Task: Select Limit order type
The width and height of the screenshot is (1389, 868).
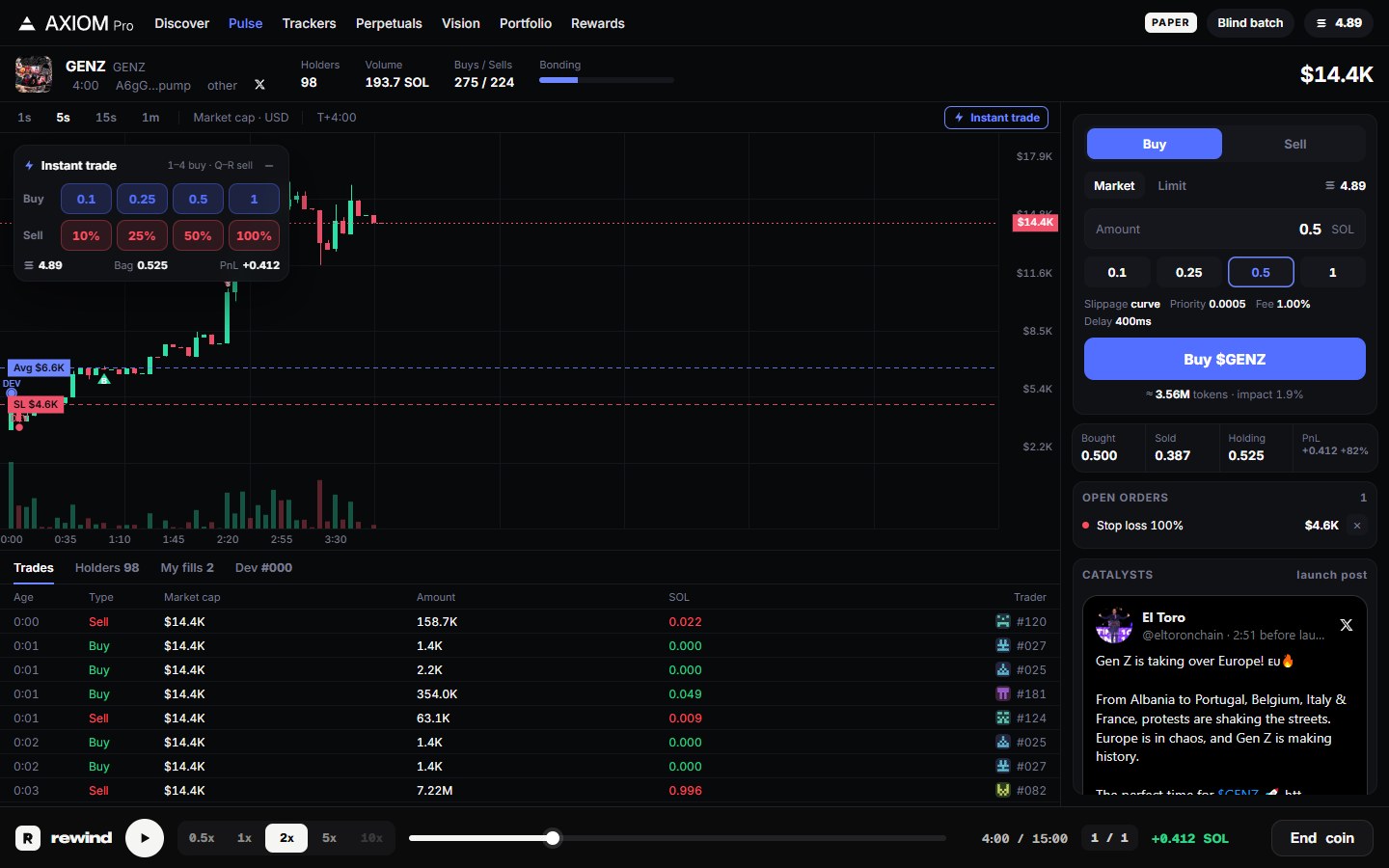Action: (1172, 185)
